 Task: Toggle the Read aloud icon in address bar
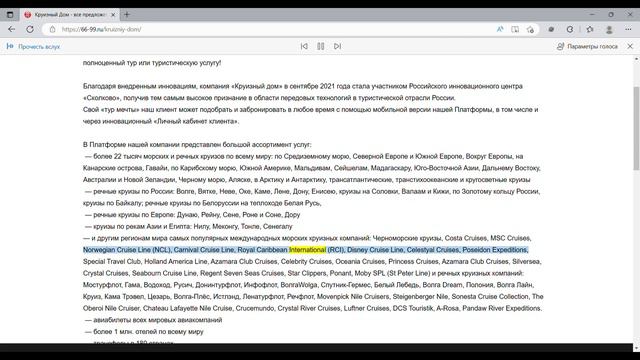tap(500, 29)
